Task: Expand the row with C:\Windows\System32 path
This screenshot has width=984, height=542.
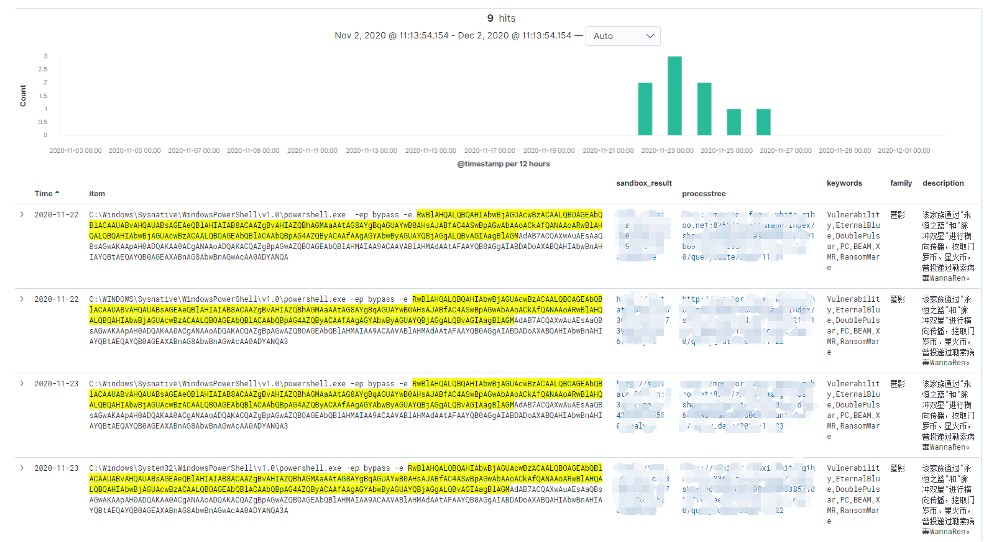Action: 22,468
